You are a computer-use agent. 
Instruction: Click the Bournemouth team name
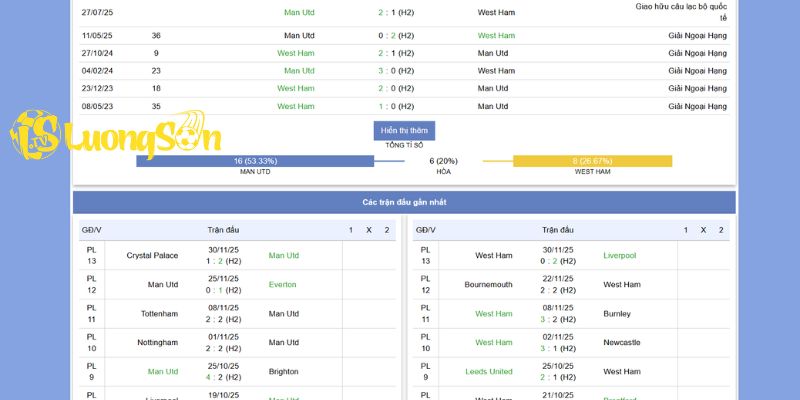(x=488, y=284)
